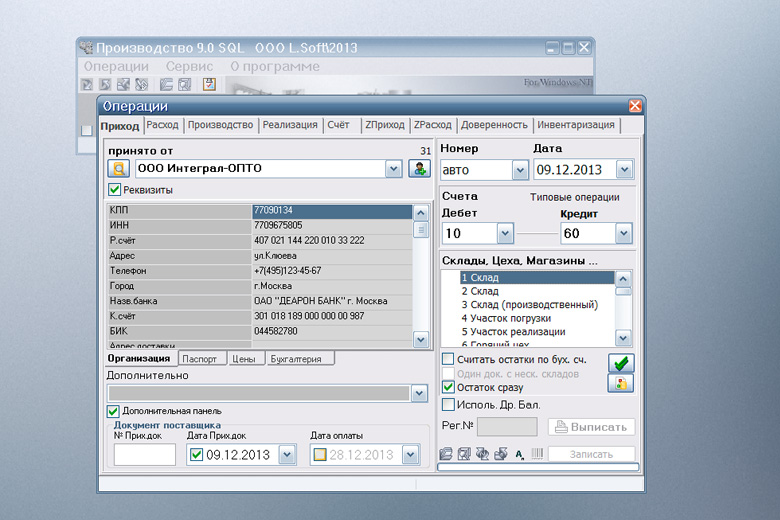780x520 pixels.
Task: Click the Производство window title bar app icon
Action: 86,48
